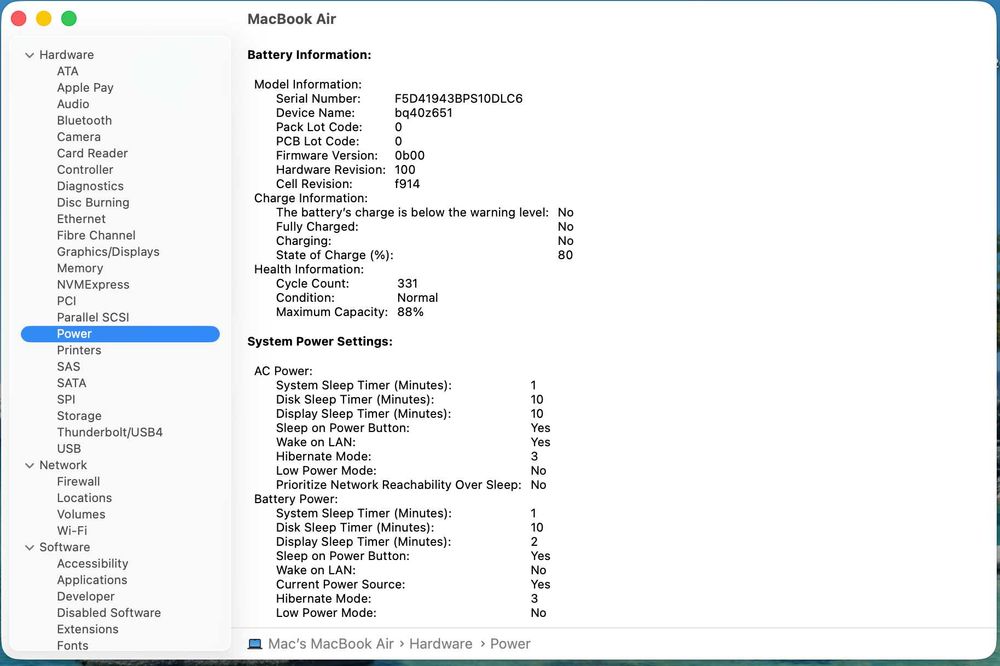Image resolution: width=1000 pixels, height=666 pixels.
Task: Select Apple Pay in the sidebar
Action: coord(85,87)
